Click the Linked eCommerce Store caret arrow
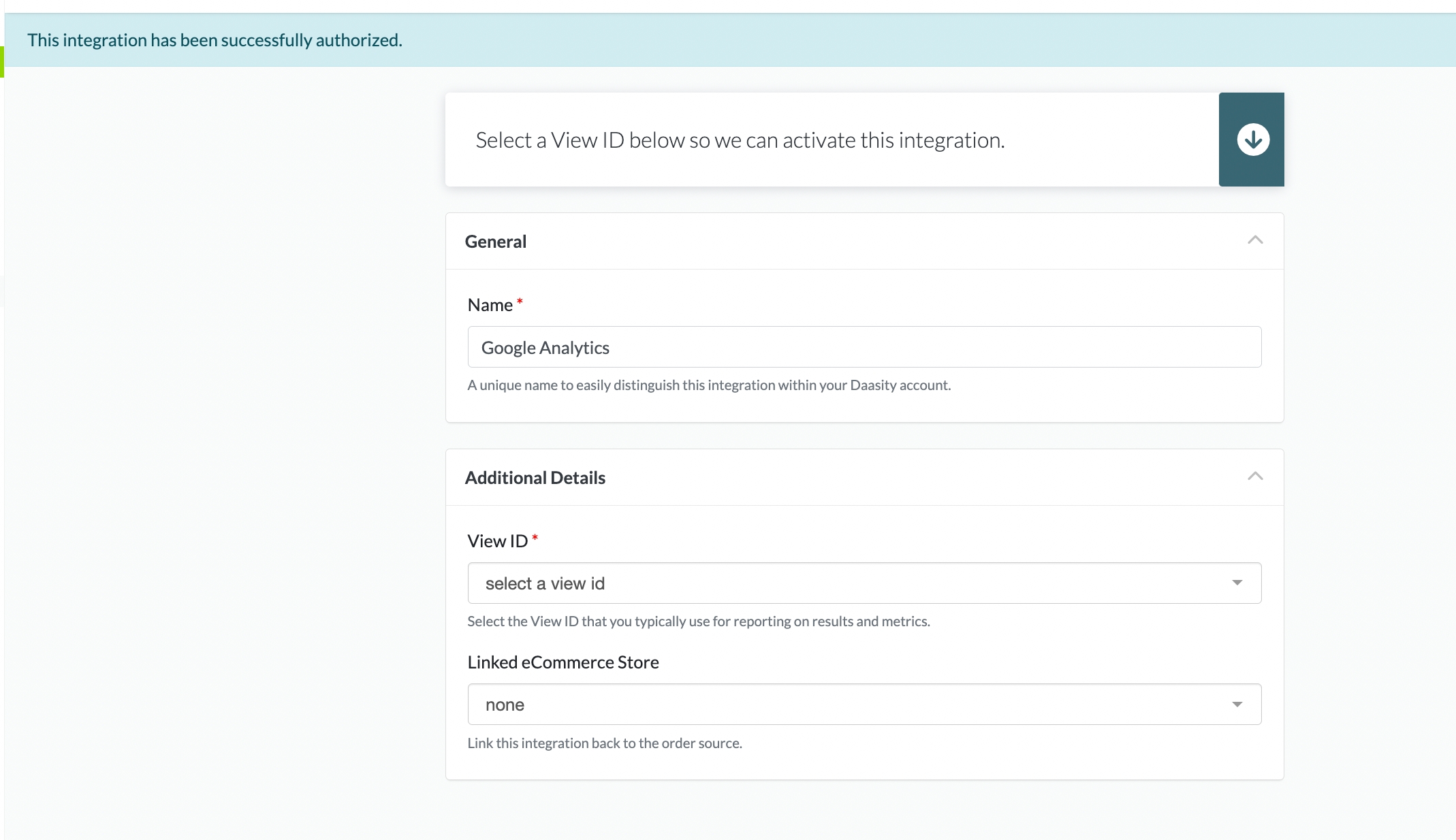The image size is (1456, 840). coord(1237,705)
